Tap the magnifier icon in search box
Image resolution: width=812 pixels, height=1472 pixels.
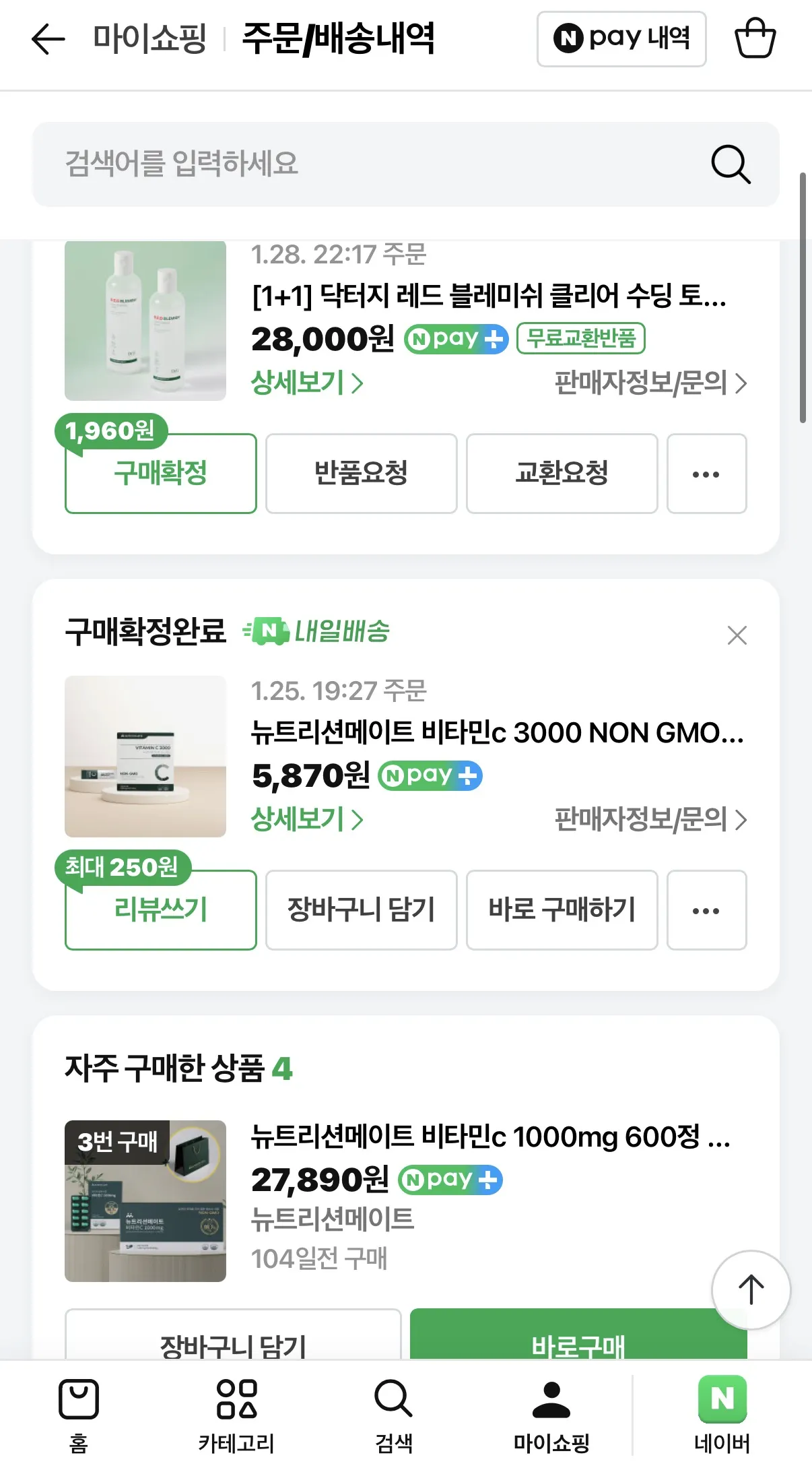coord(731,164)
